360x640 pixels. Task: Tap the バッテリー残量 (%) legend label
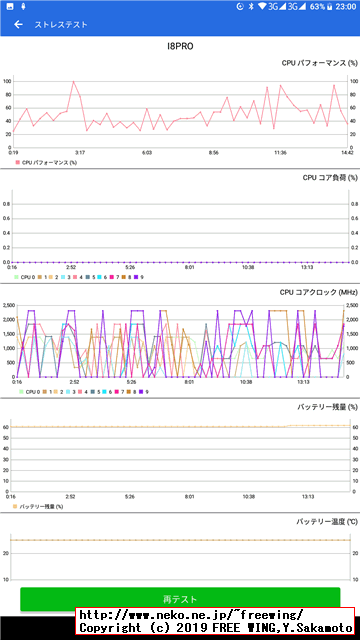(x=41, y=506)
